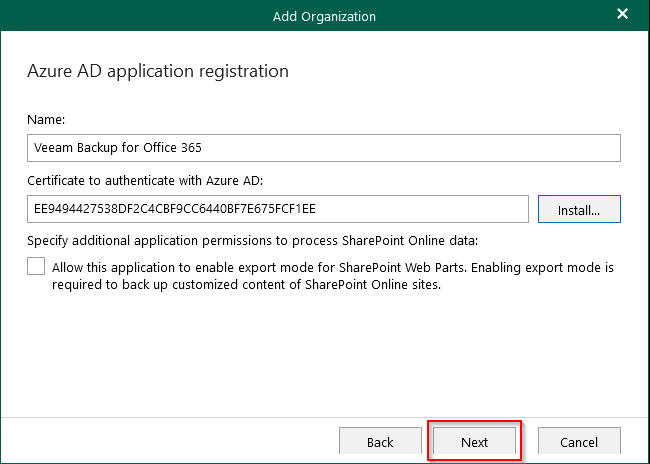
Task: Click the 'Name:' label
Action: [46, 120]
